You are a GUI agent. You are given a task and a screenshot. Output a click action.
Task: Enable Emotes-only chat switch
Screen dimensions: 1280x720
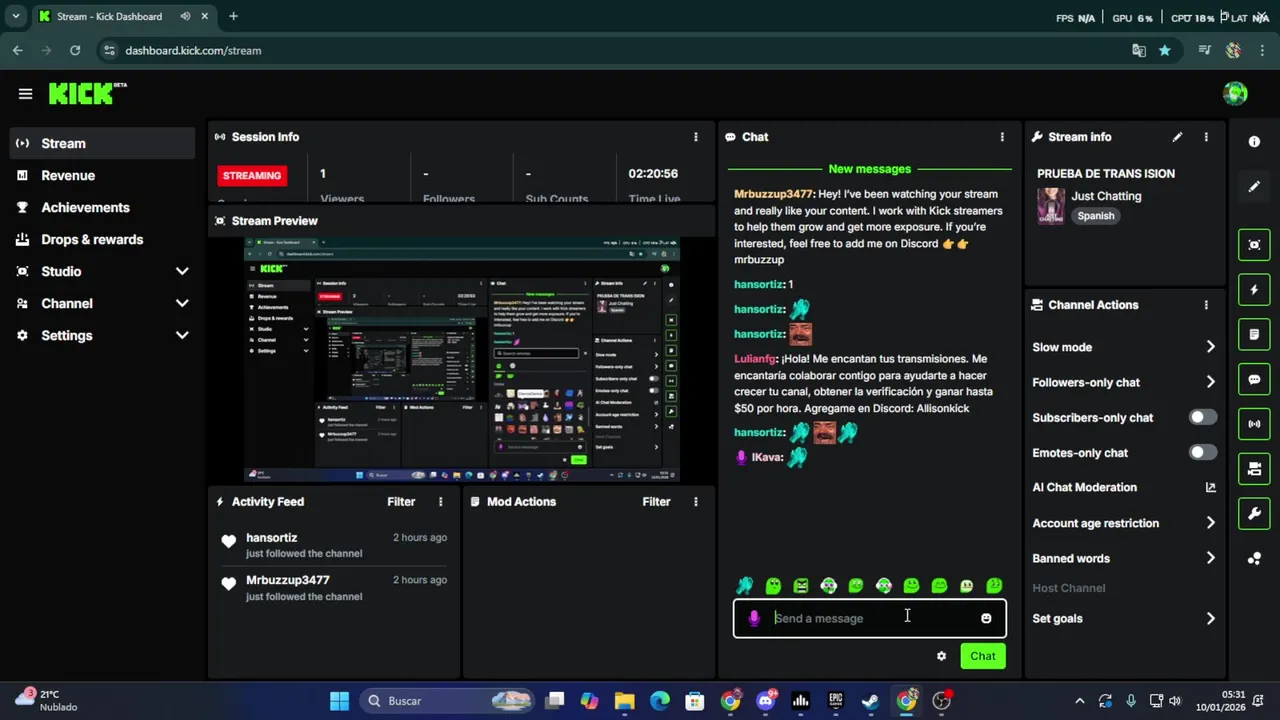(x=1203, y=452)
